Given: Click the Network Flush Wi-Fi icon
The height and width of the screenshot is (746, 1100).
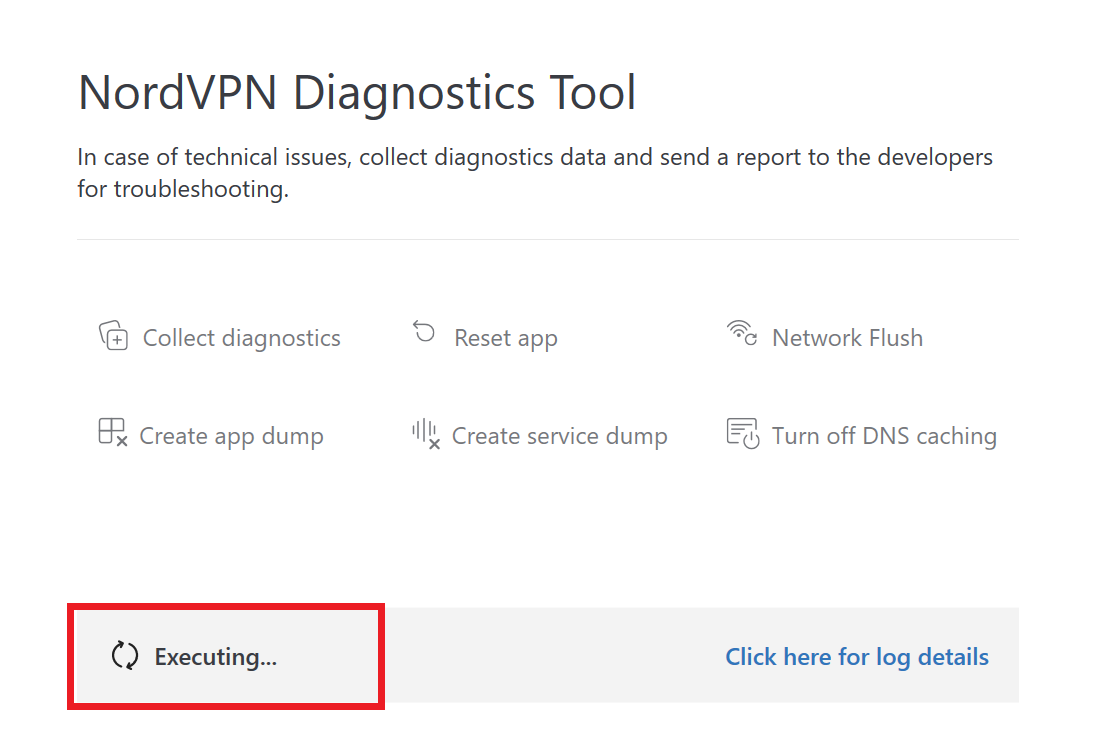Looking at the screenshot, I should pyautogui.click(x=741, y=333).
